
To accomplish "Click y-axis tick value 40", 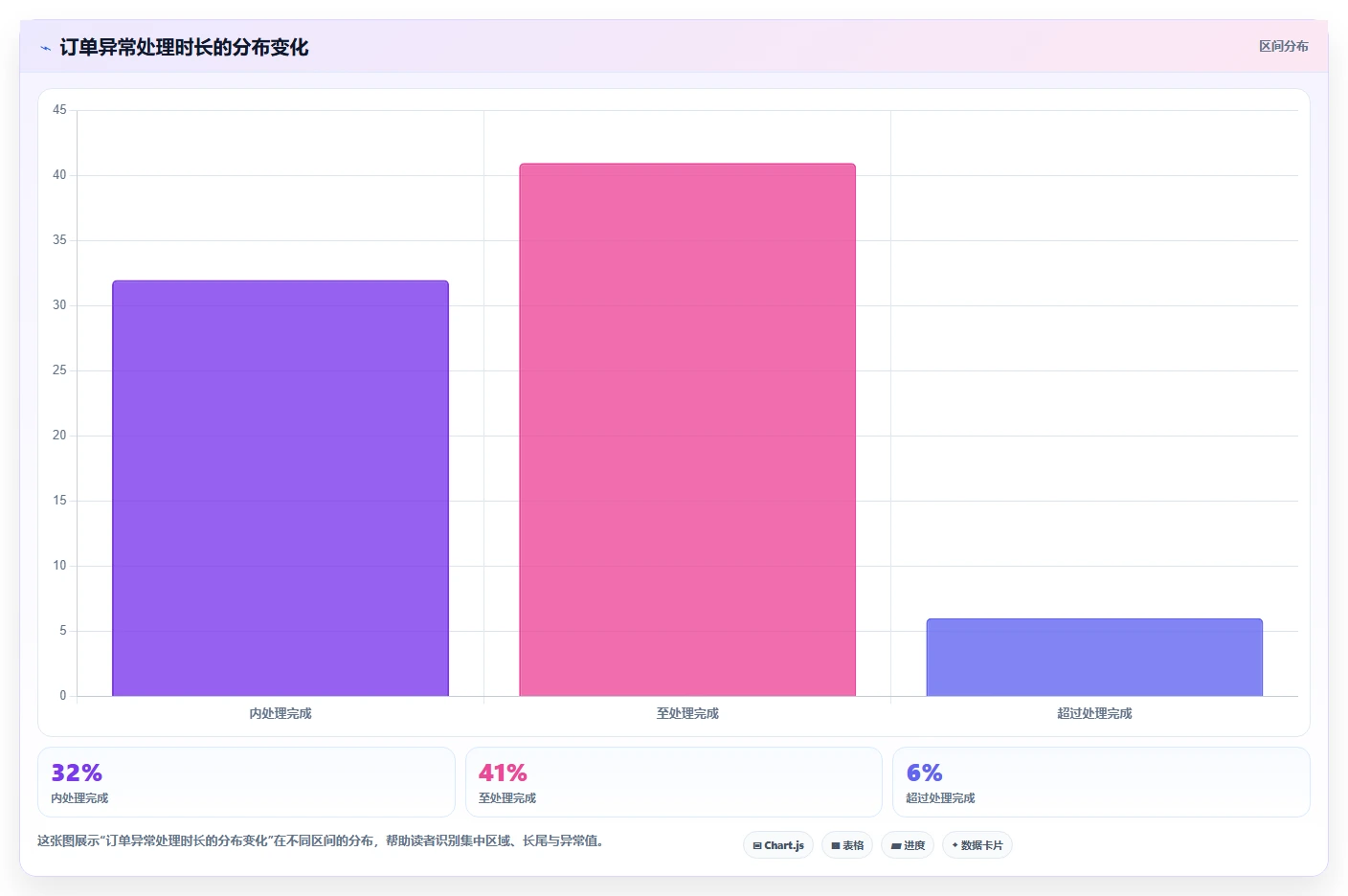I will pos(59,175).
